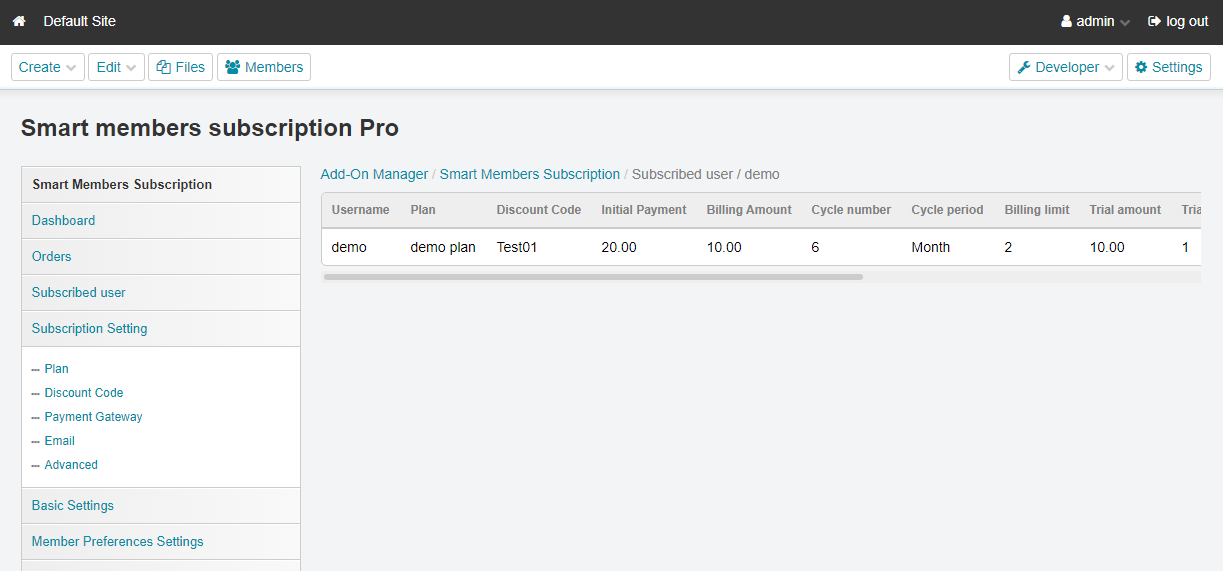Open the Files manager button

180,67
